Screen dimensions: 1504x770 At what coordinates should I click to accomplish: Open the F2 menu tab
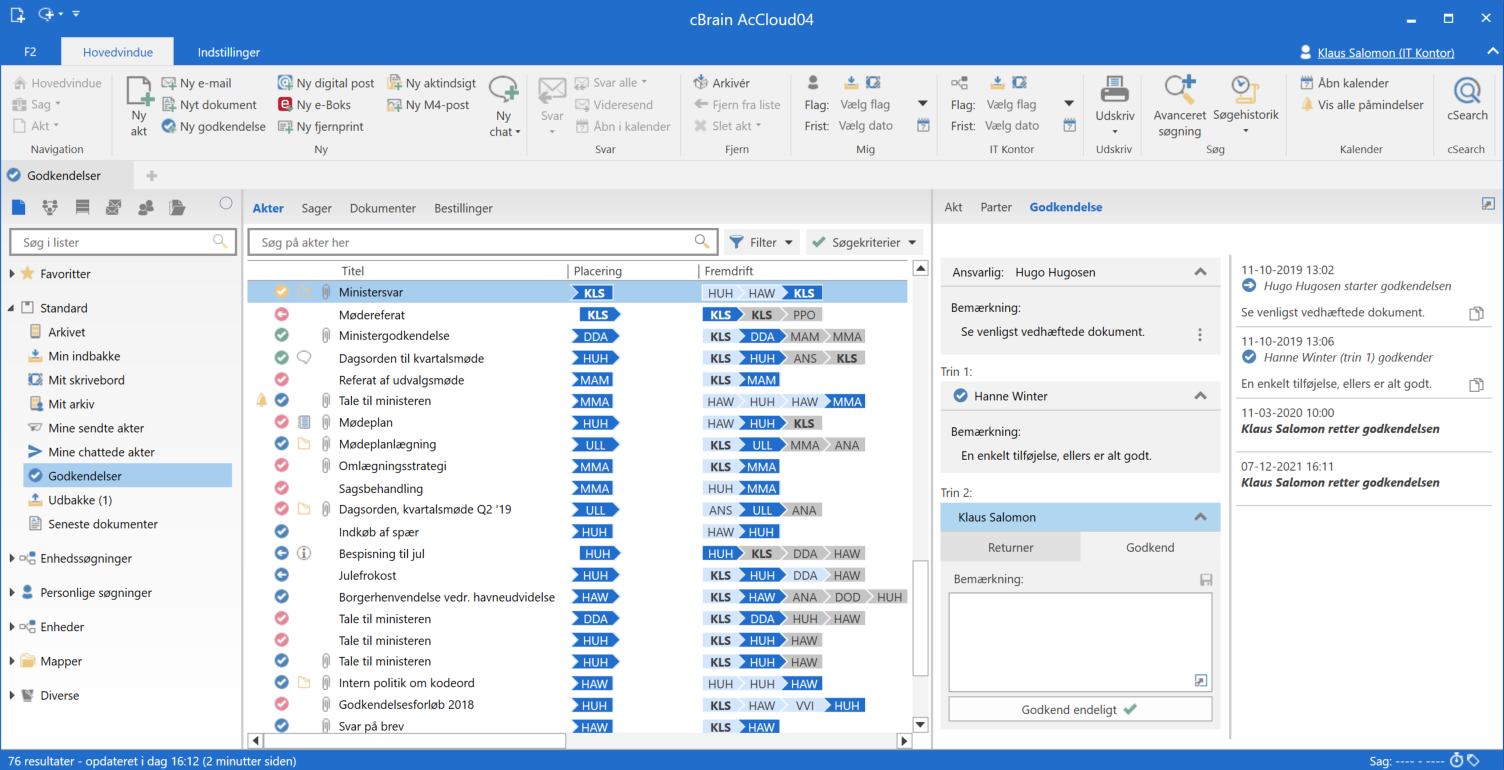(x=30, y=52)
